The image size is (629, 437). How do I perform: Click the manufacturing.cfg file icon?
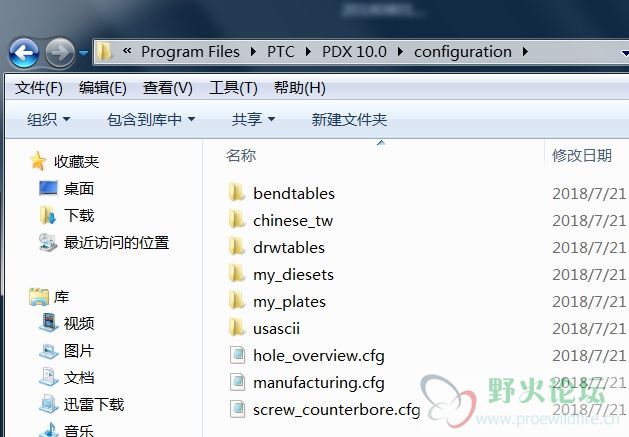click(237, 382)
